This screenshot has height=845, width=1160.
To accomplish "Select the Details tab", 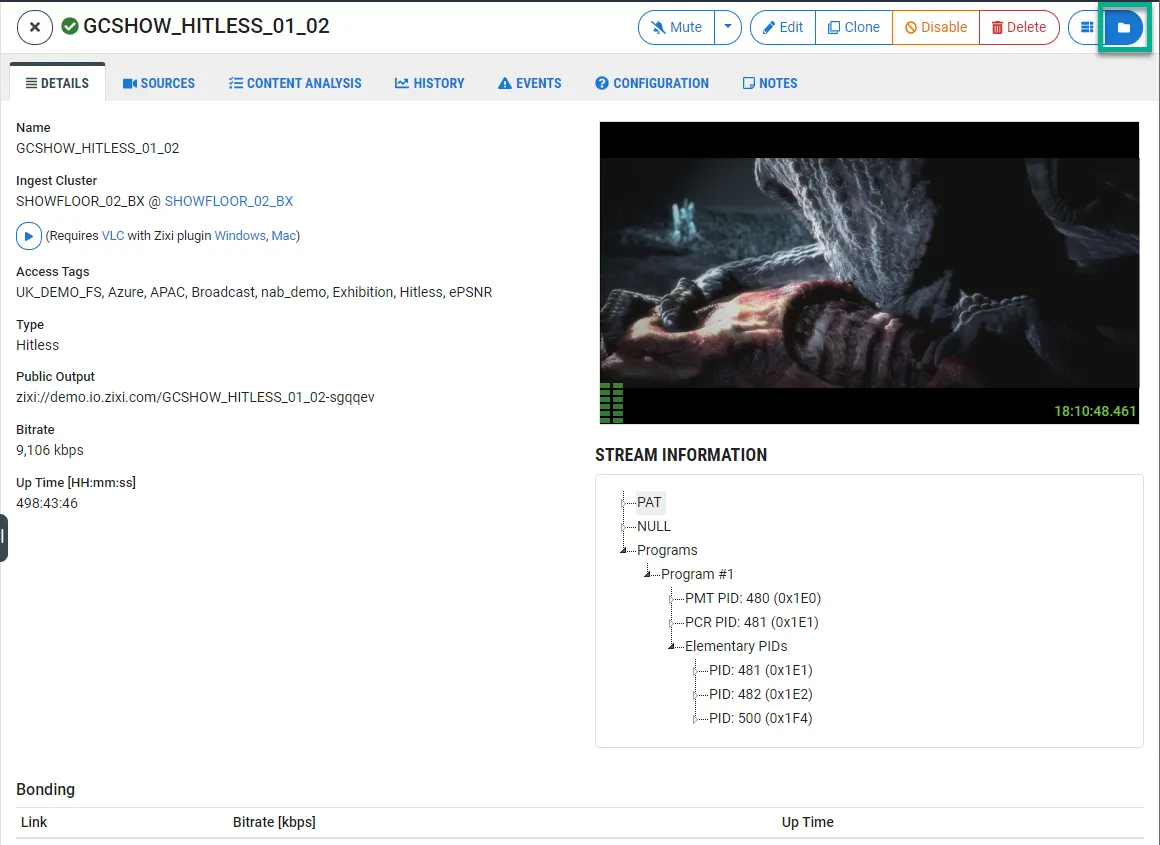I will [x=58, y=83].
